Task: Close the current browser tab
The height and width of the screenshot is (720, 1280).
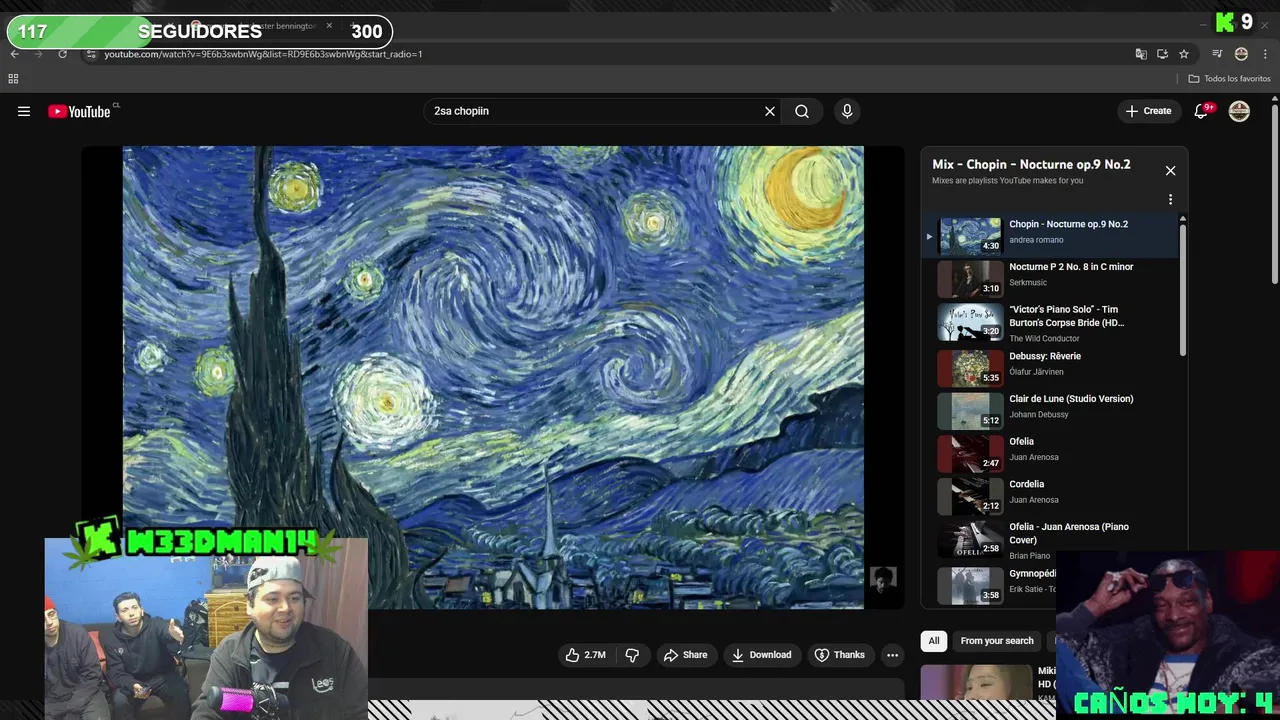Action: pyautogui.click(x=329, y=26)
